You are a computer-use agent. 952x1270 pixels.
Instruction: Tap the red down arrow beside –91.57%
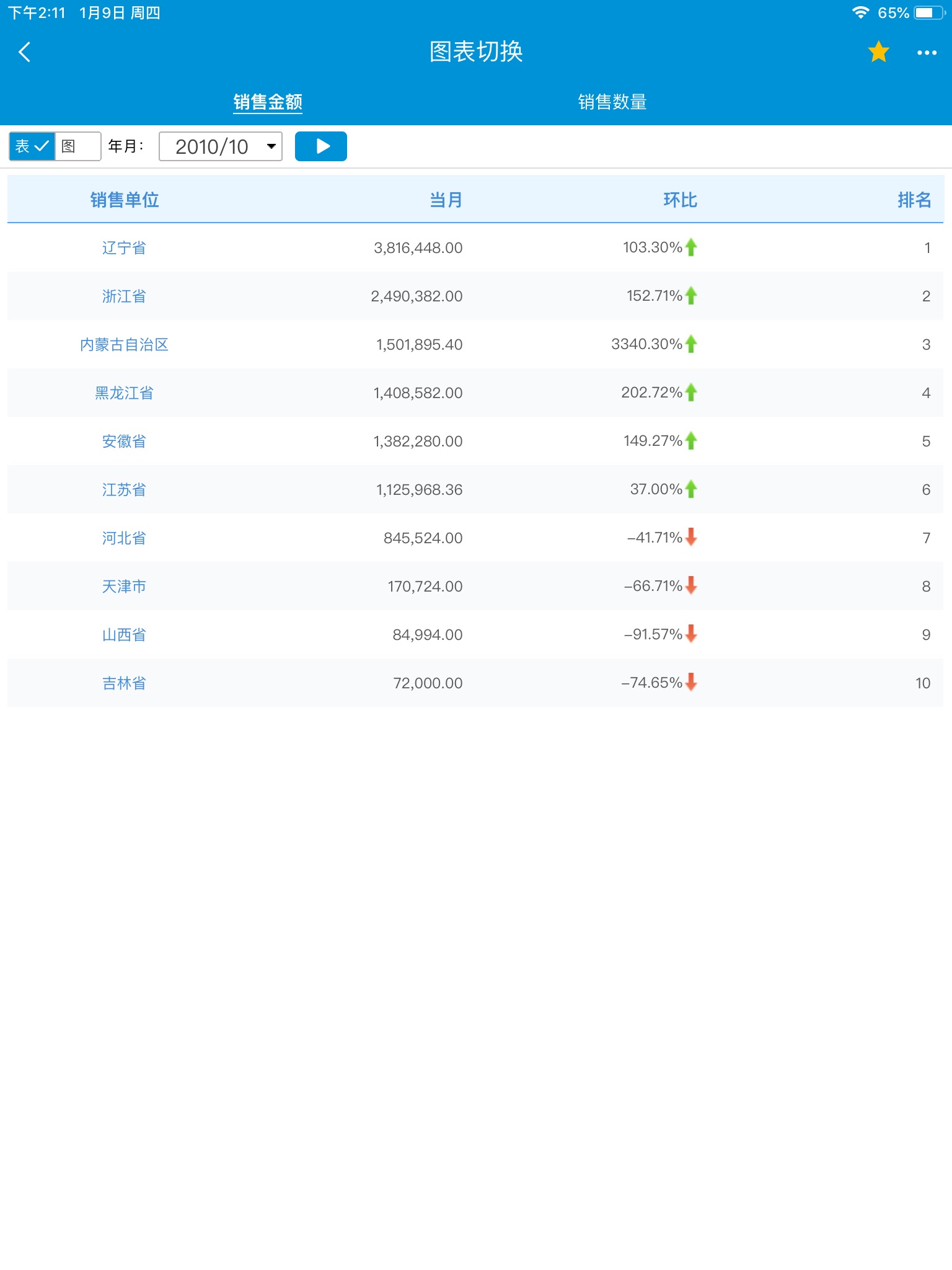pyautogui.click(x=691, y=634)
